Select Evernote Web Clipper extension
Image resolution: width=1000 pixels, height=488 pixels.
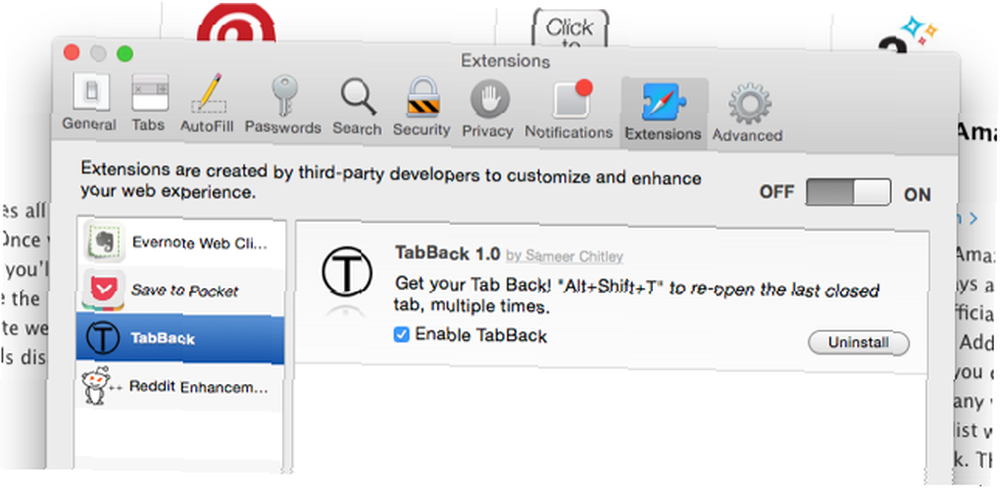(181, 242)
